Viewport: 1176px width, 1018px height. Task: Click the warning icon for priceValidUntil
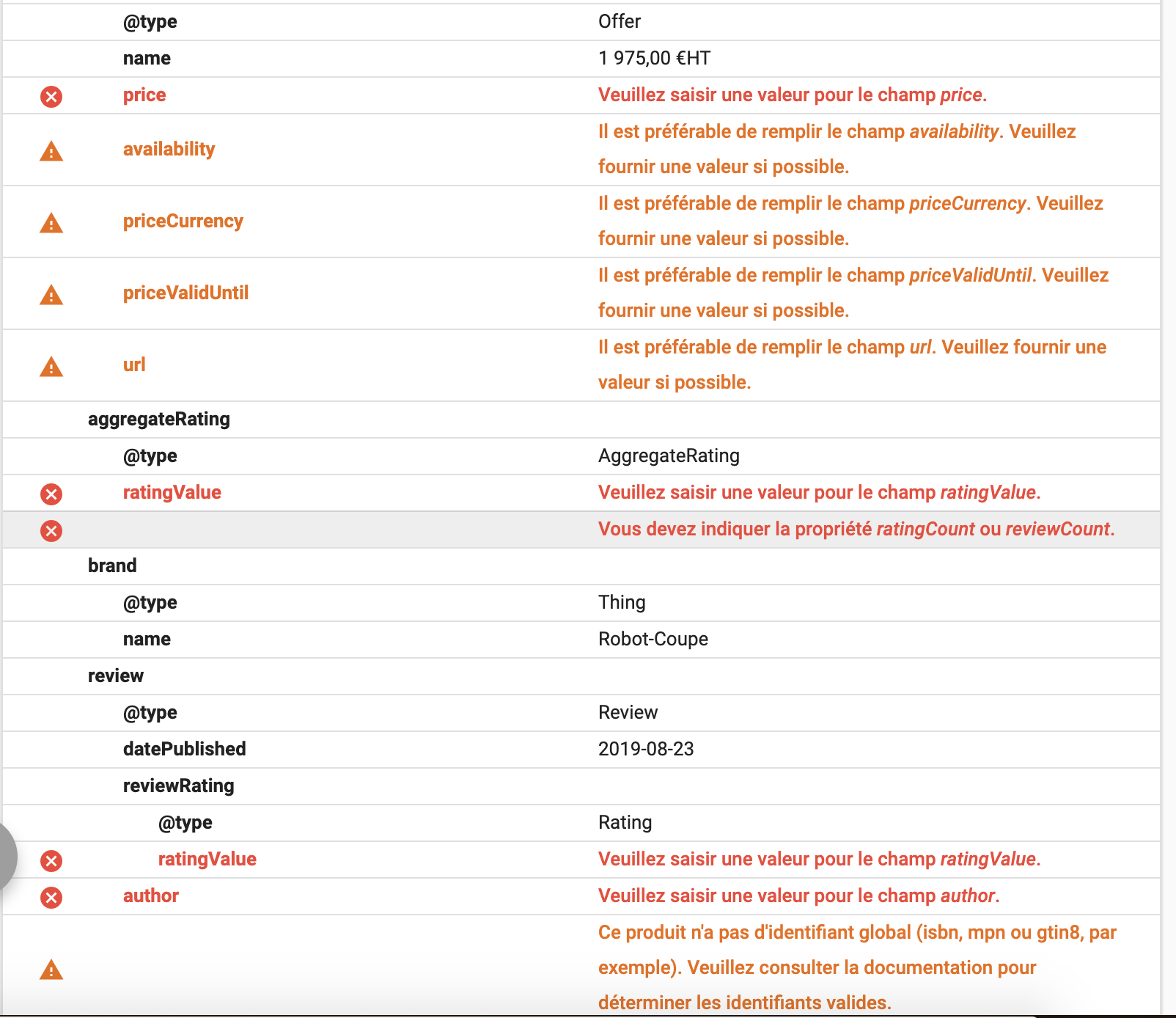(51, 295)
